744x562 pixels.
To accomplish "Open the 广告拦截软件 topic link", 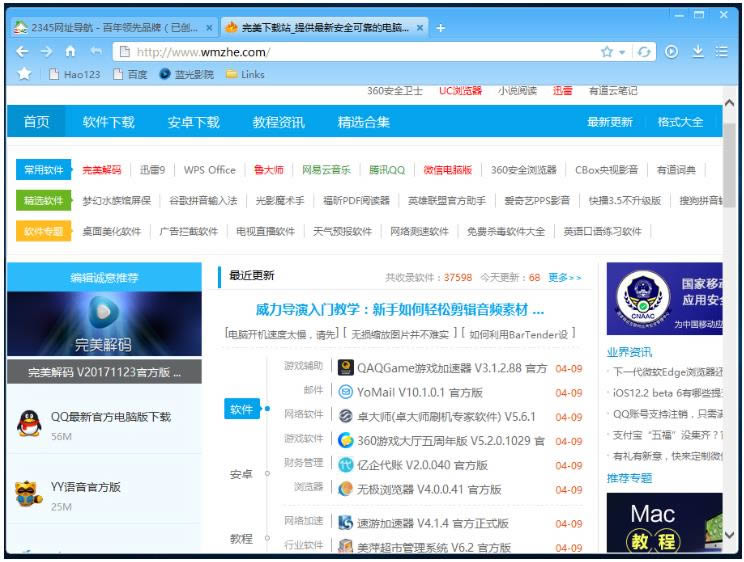I will (x=188, y=231).
